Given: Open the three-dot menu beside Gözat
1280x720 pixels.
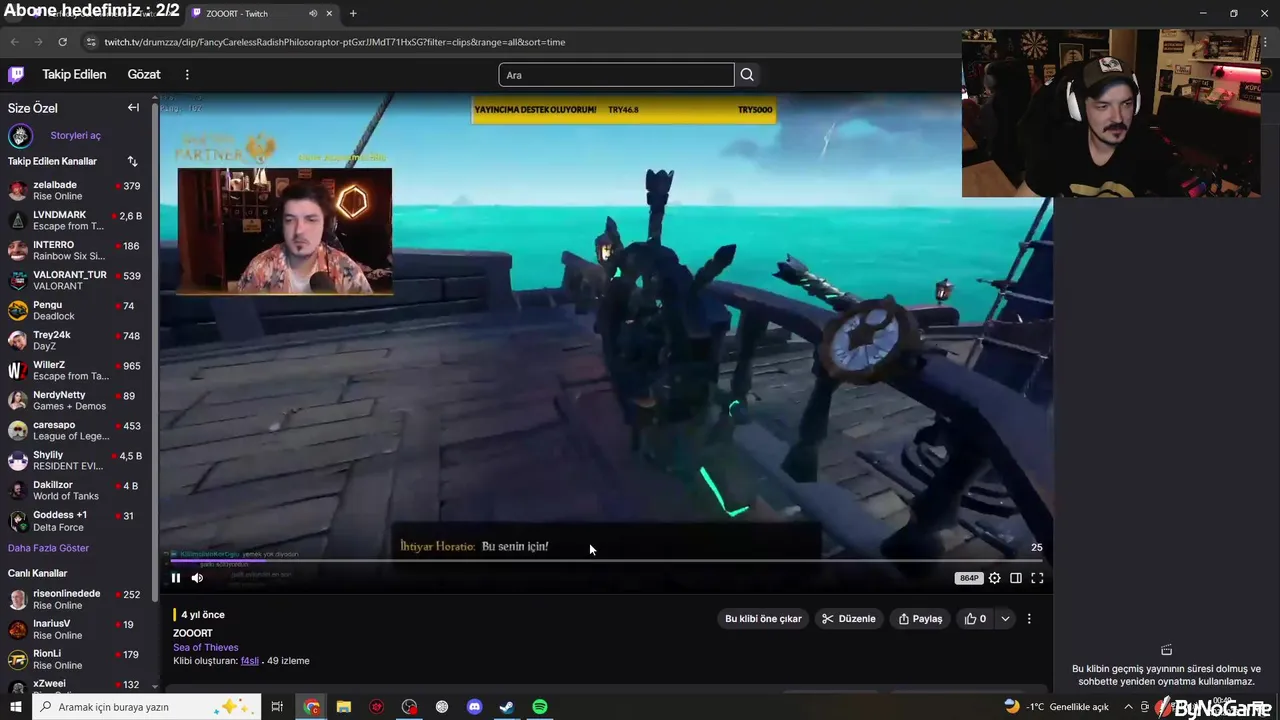Looking at the screenshot, I should coord(187,74).
